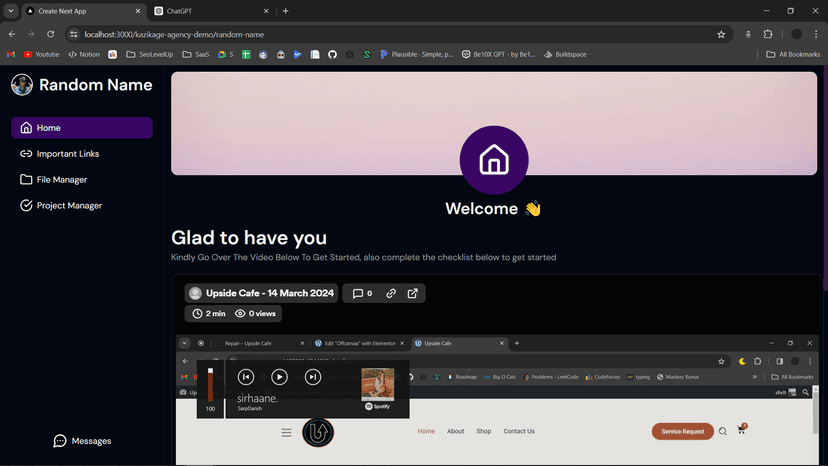Skip to next track in media overlay

[313, 377]
